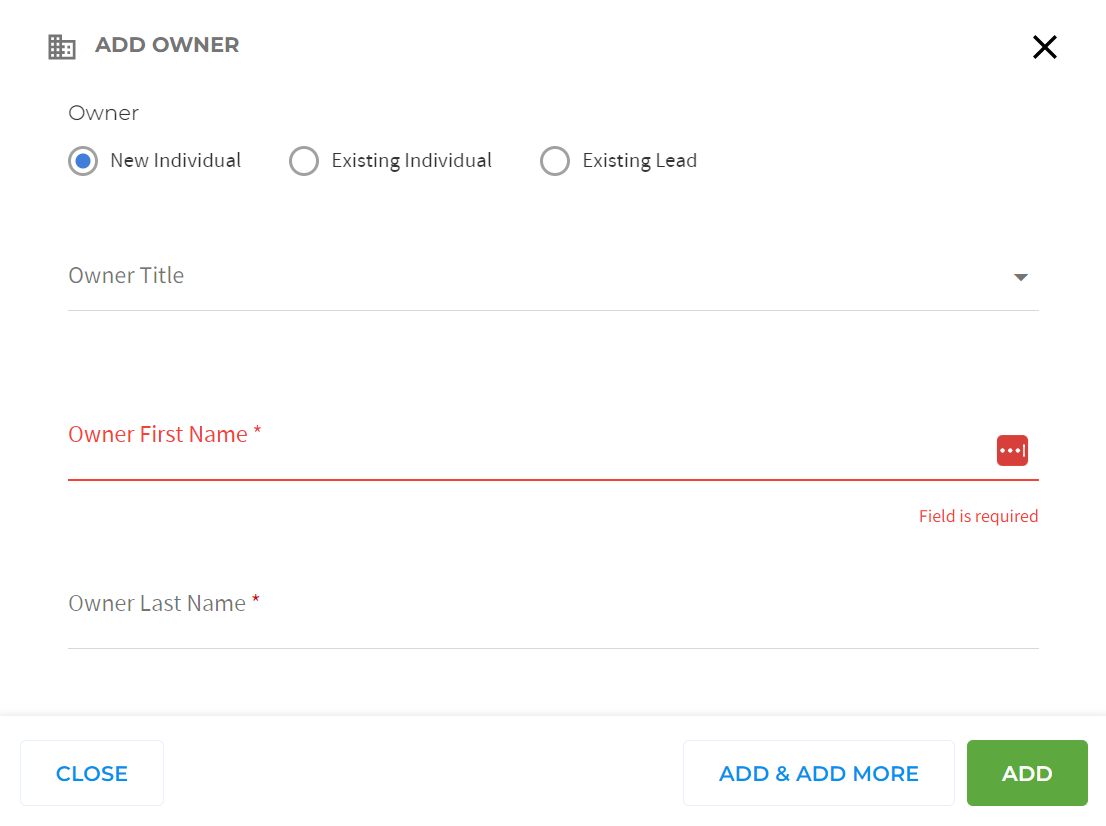1106x826 pixels.
Task: Click the red underline of Owner First Name
Action: pyautogui.click(x=553, y=481)
